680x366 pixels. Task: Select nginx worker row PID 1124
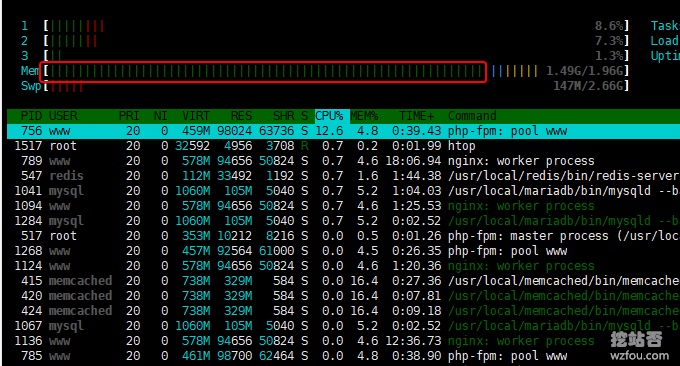click(x=343, y=266)
